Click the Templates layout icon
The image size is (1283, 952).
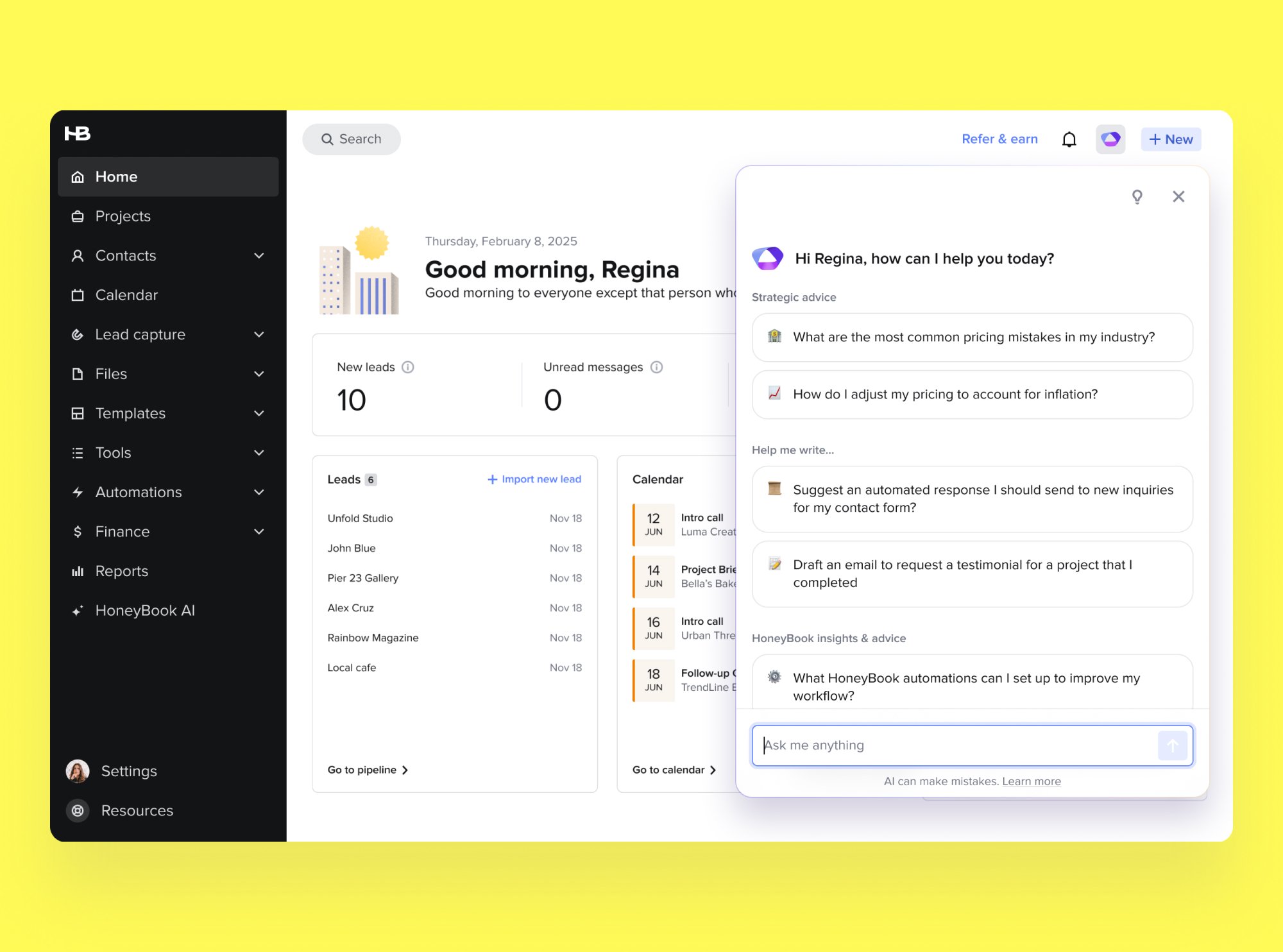point(78,414)
